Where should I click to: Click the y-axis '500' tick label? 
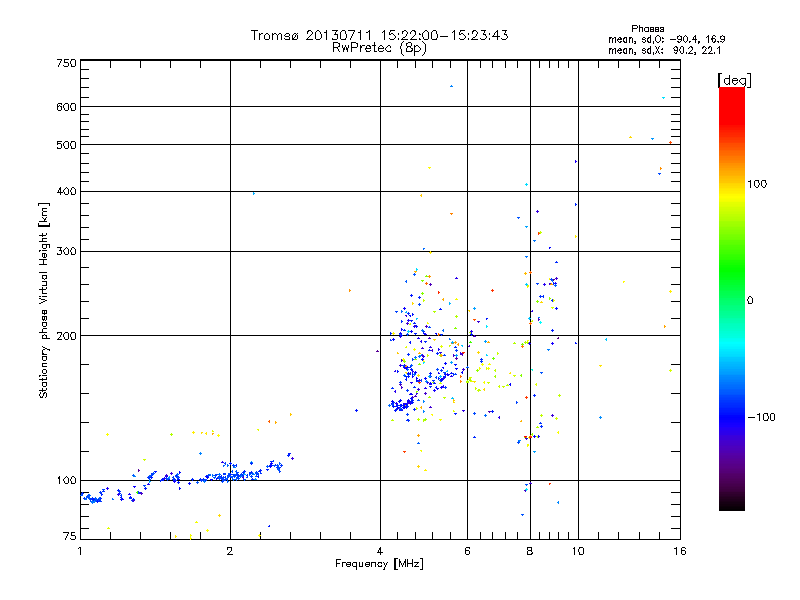[x=66, y=145]
